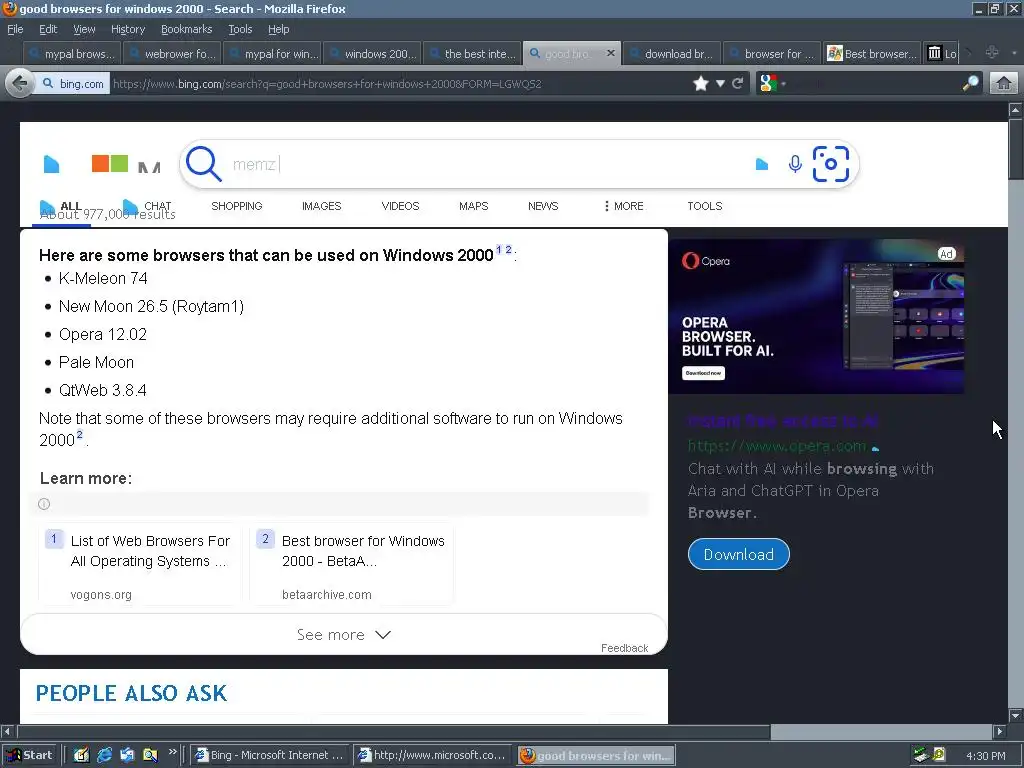The width and height of the screenshot is (1024, 768).
Task: Close the active good browsers tab
Action: tap(611, 53)
